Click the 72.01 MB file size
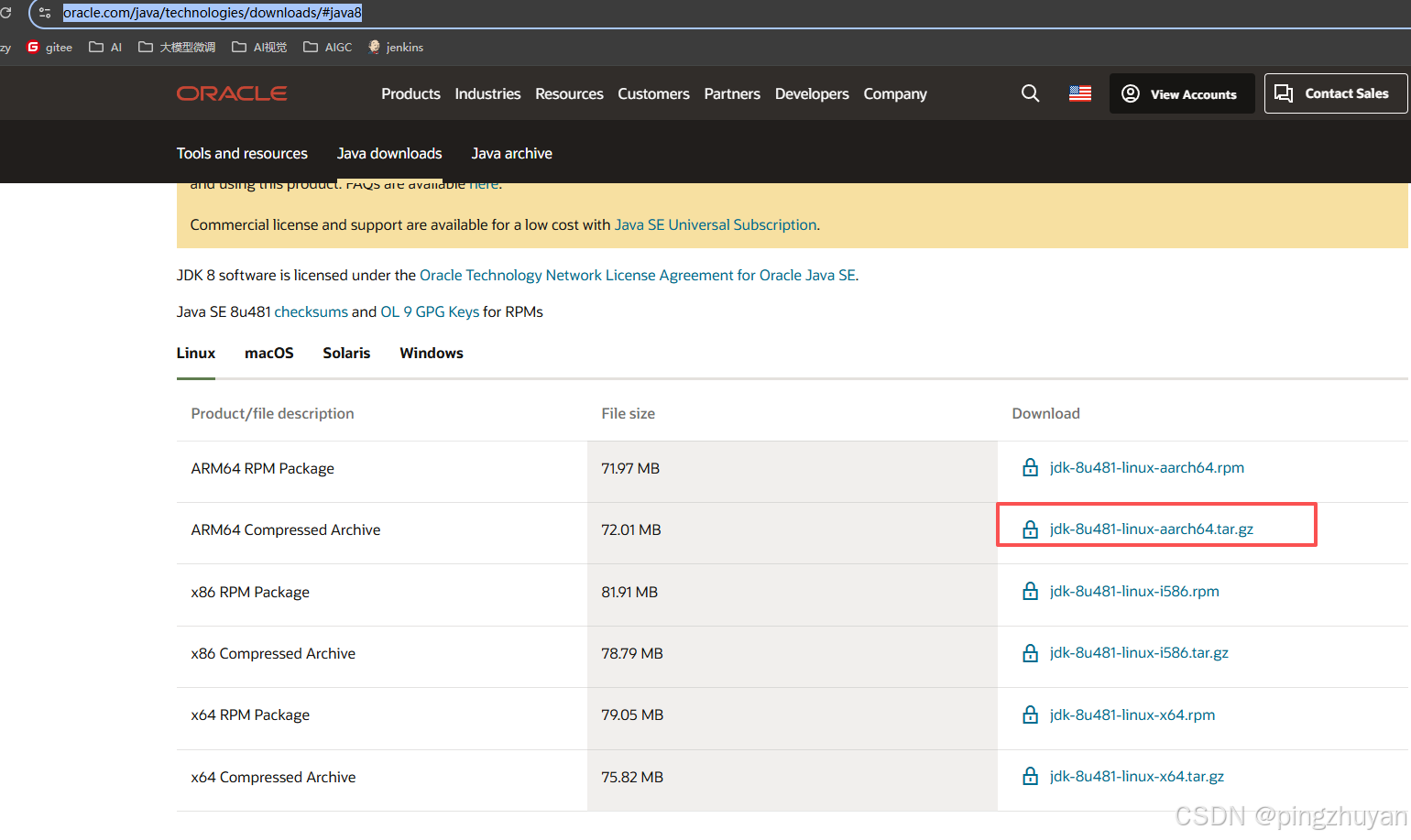Viewport: 1411px width, 840px height. pos(631,529)
